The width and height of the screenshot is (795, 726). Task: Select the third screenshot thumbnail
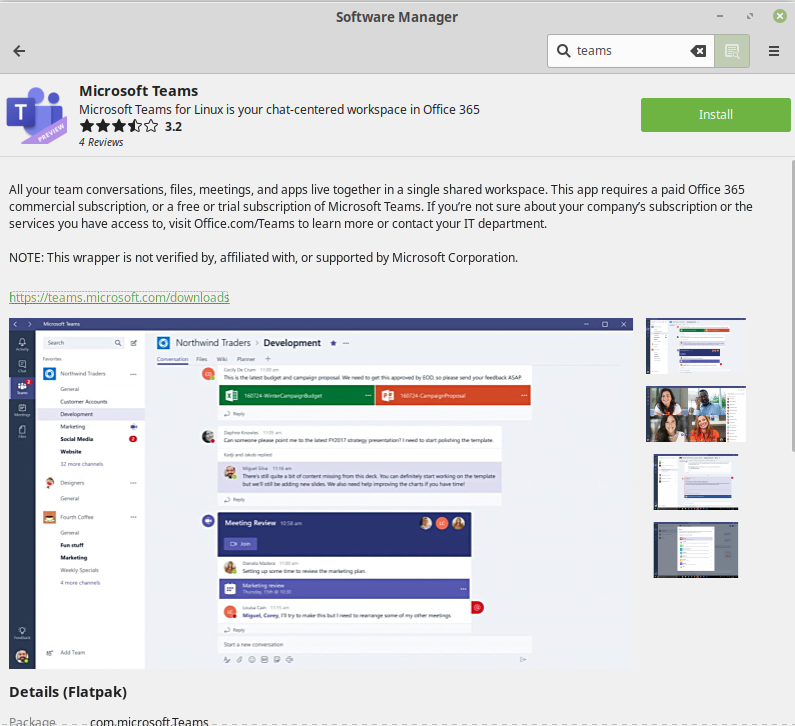[x=696, y=482]
